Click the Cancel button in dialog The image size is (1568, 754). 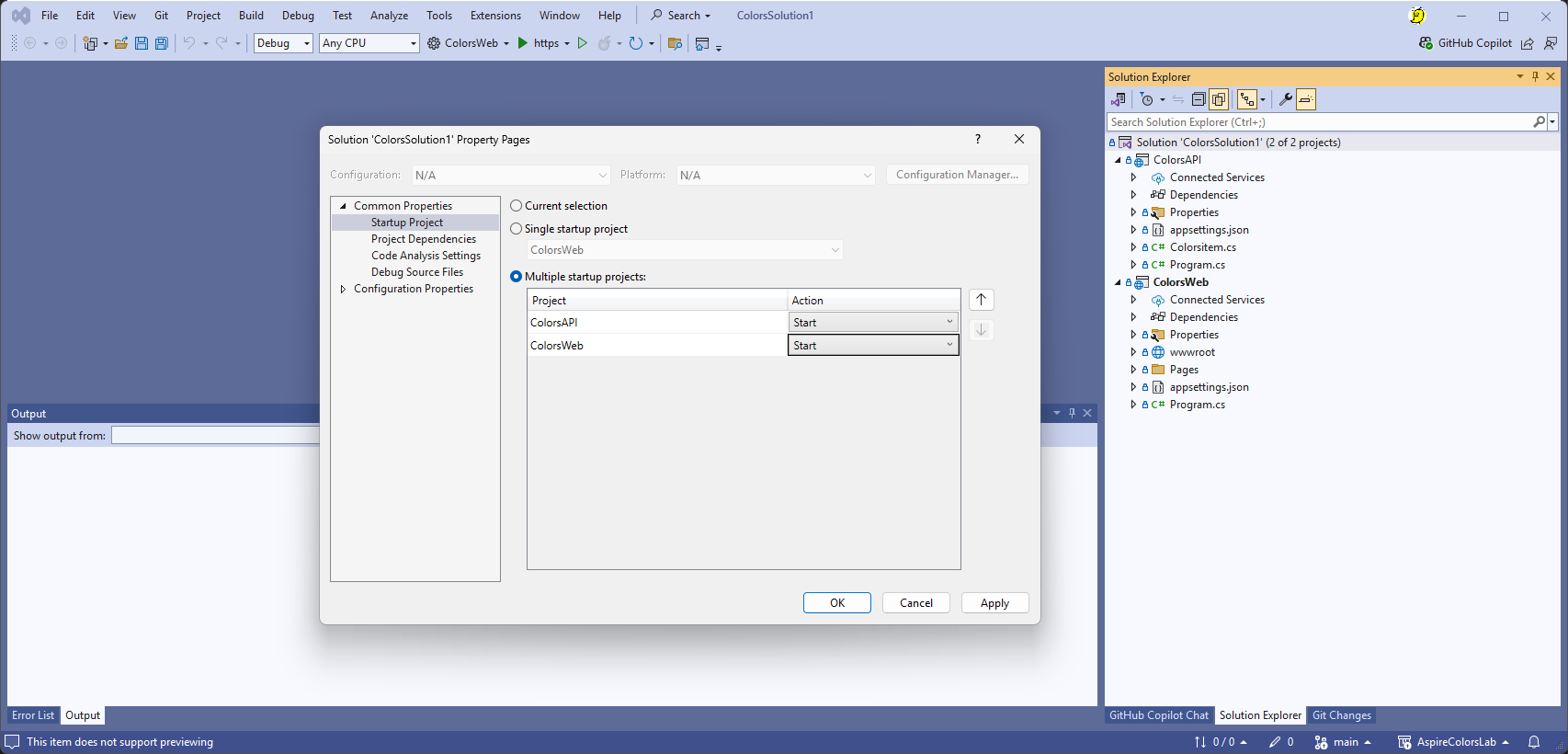coord(915,603)
